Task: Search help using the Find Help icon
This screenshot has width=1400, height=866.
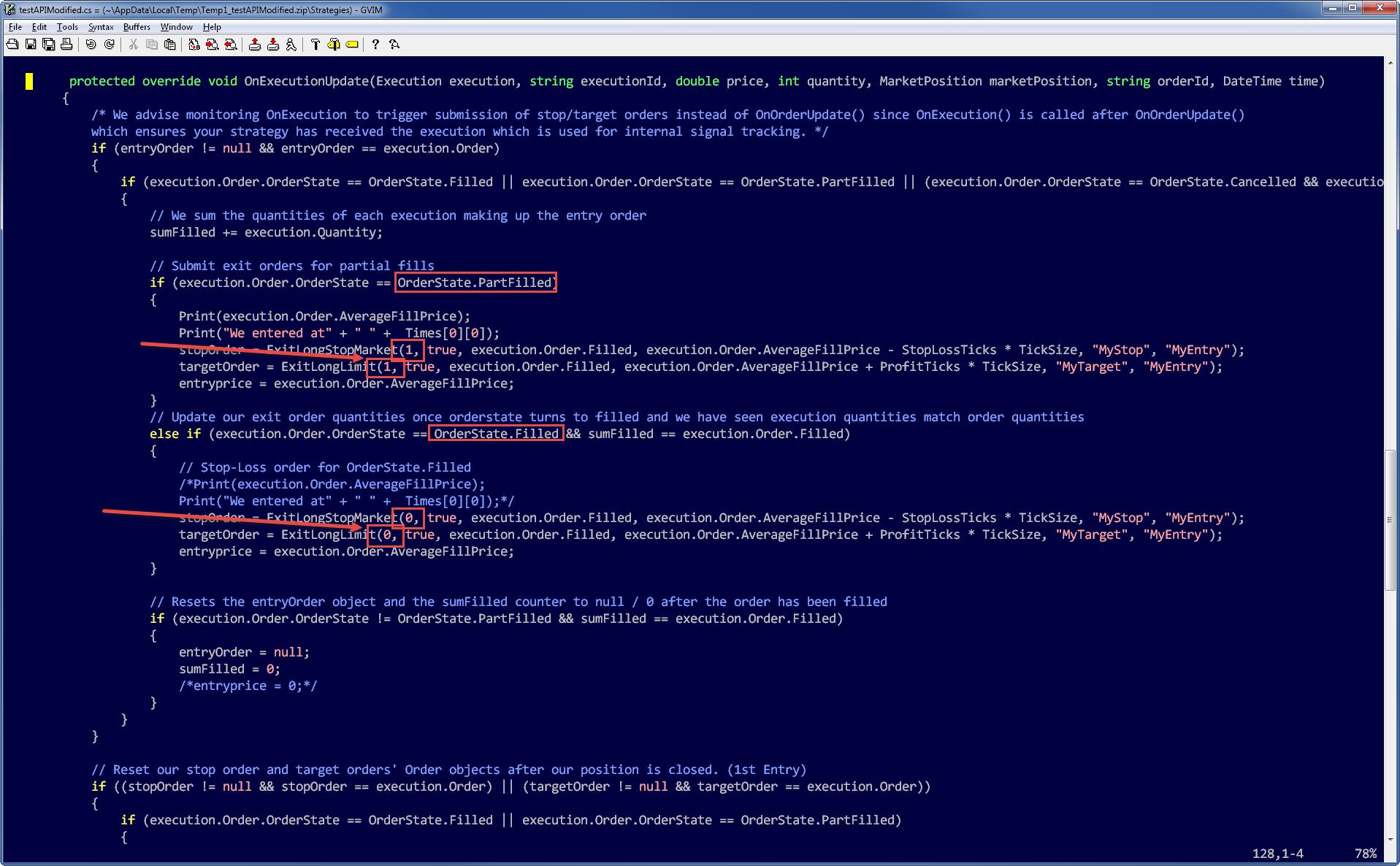Action: 394,45
